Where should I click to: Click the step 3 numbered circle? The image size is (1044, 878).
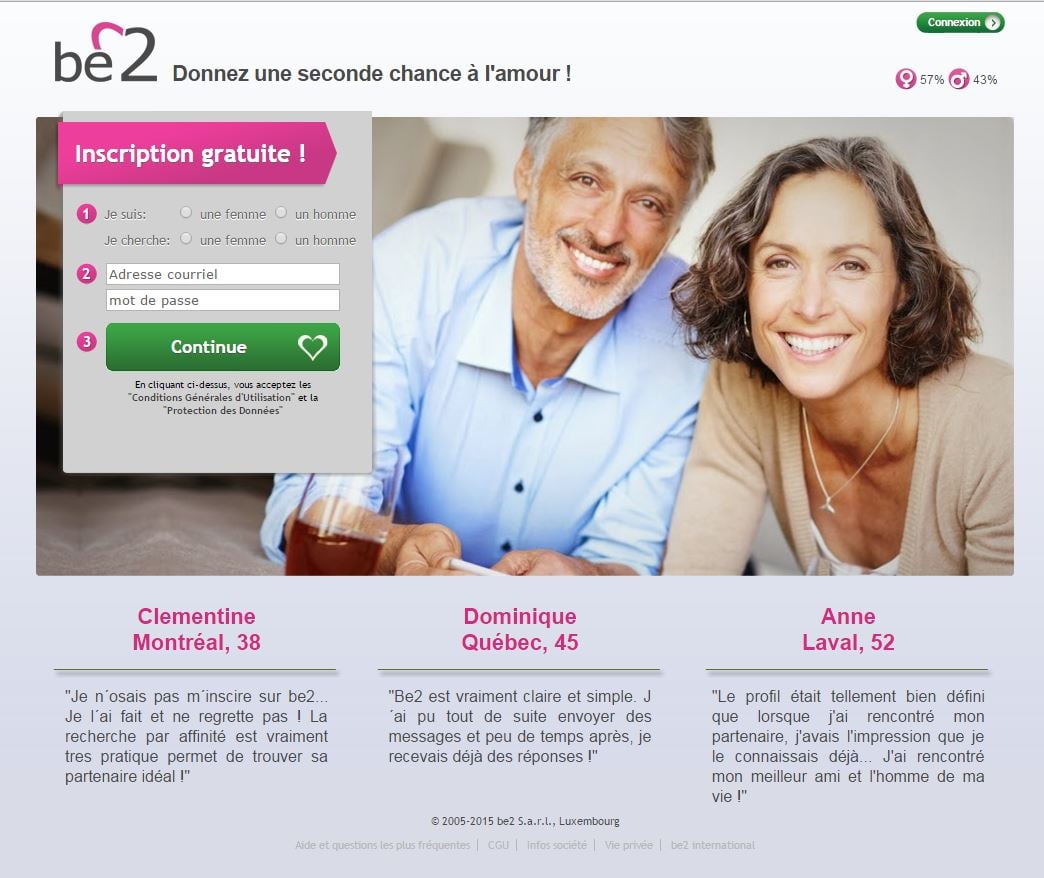[87, 341]
